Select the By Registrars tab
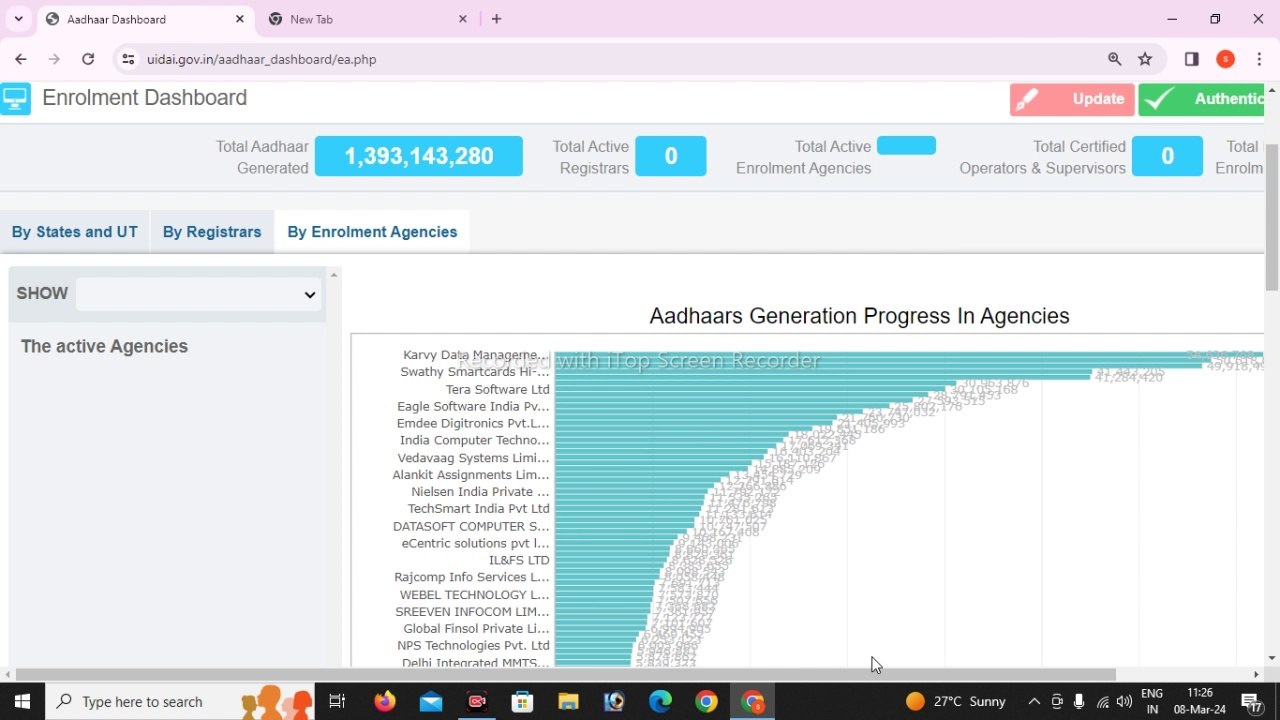Viewport: 1280px width, 720px height. click(x=212, y=232)
